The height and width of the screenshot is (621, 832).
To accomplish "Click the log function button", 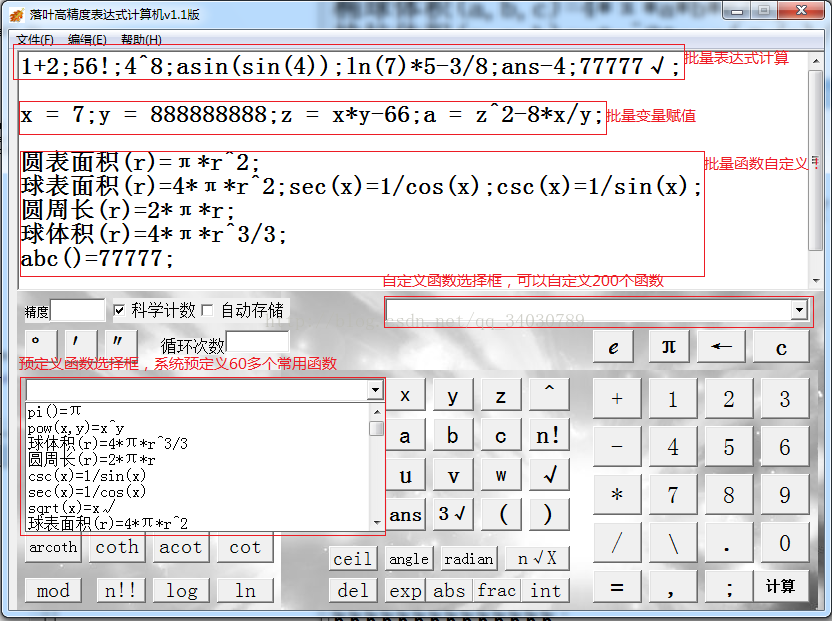I will click(x=181, y=590).
